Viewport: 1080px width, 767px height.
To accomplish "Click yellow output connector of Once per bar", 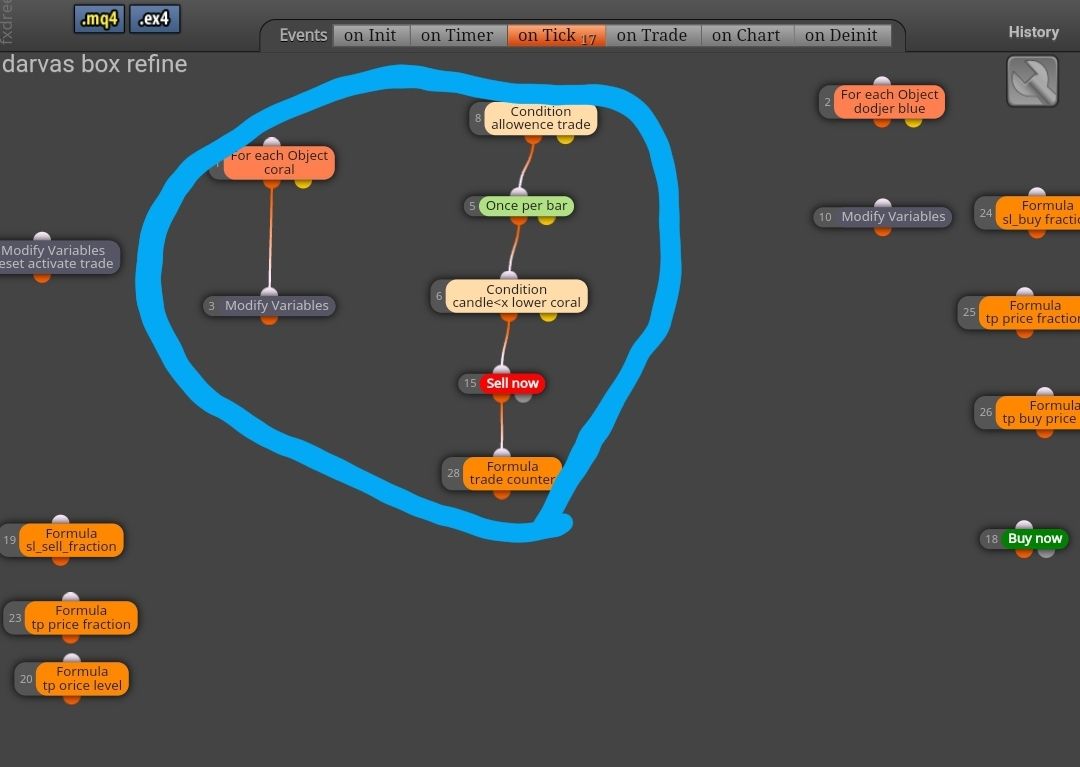I will (546, 218).
